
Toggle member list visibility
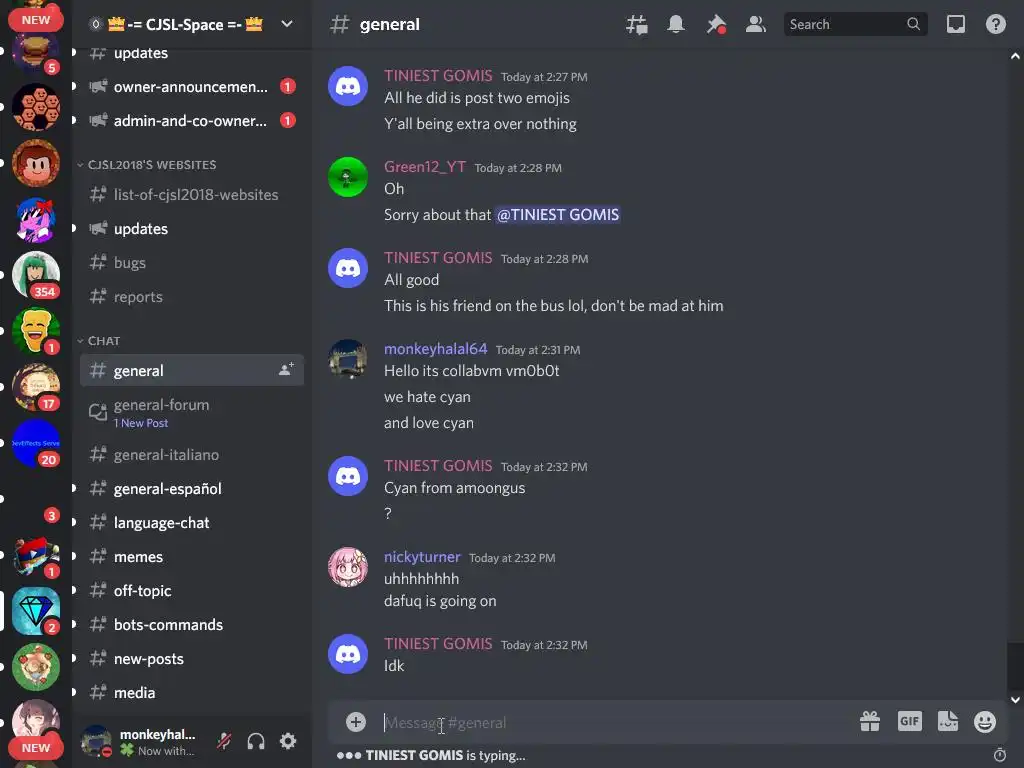(x=756, y=25)
